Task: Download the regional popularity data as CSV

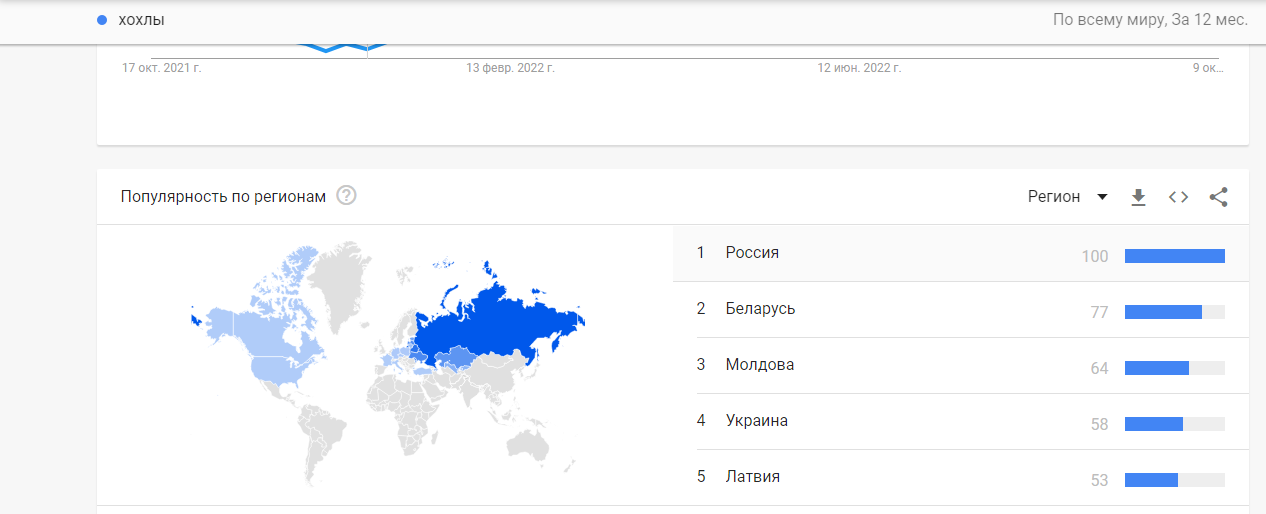Action: 1138,197
